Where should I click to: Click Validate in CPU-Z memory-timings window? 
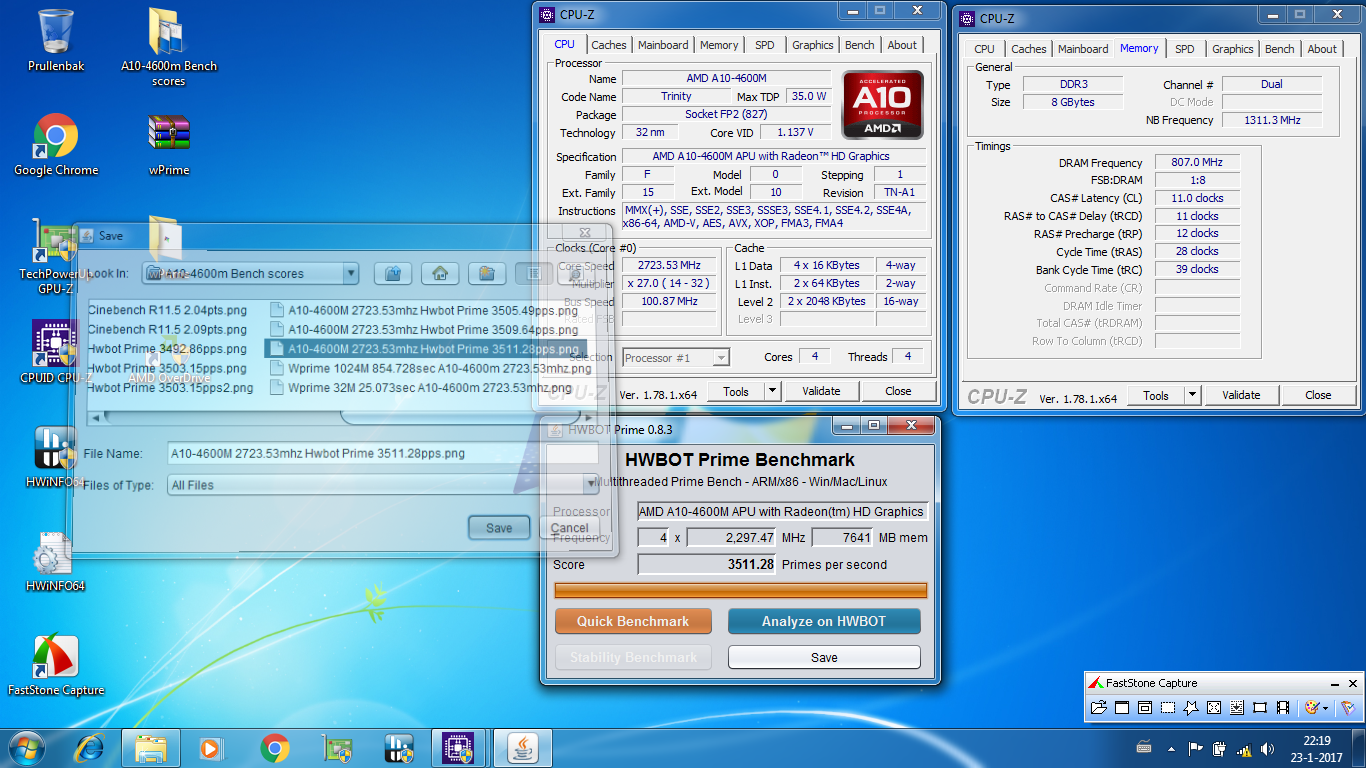coord(1241,395)
